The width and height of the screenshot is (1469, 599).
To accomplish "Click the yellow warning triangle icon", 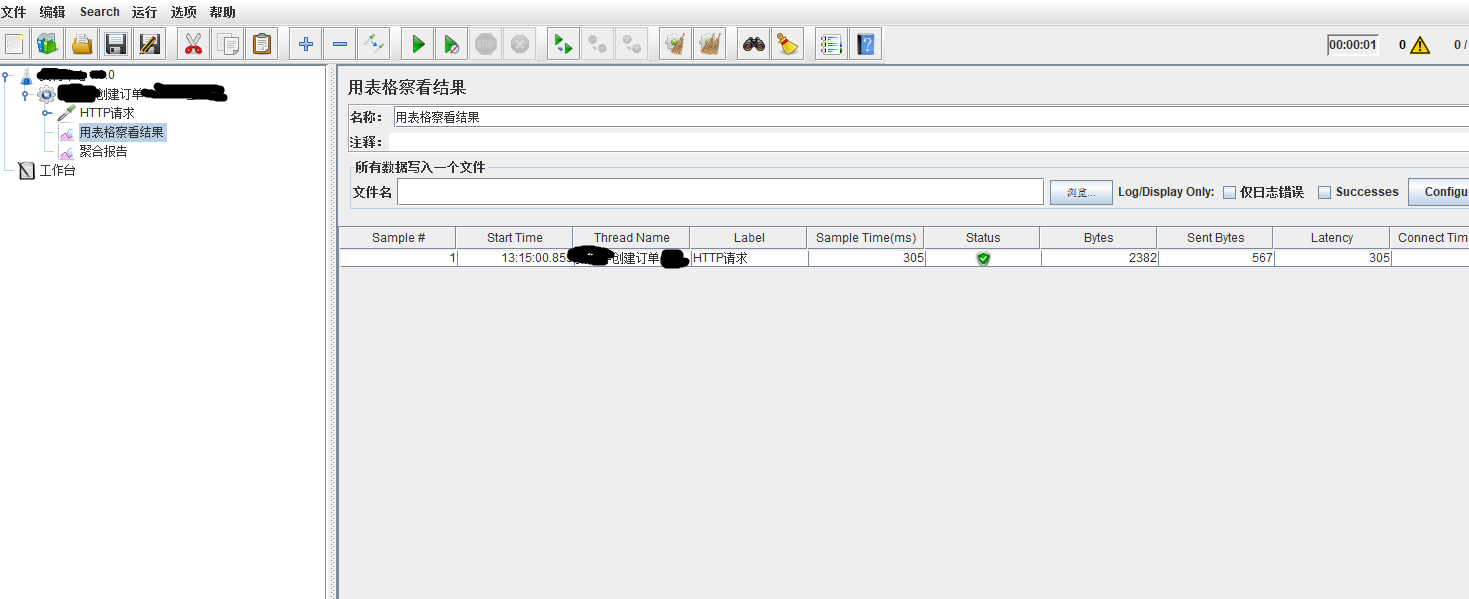I will [x=1420, y=45].
